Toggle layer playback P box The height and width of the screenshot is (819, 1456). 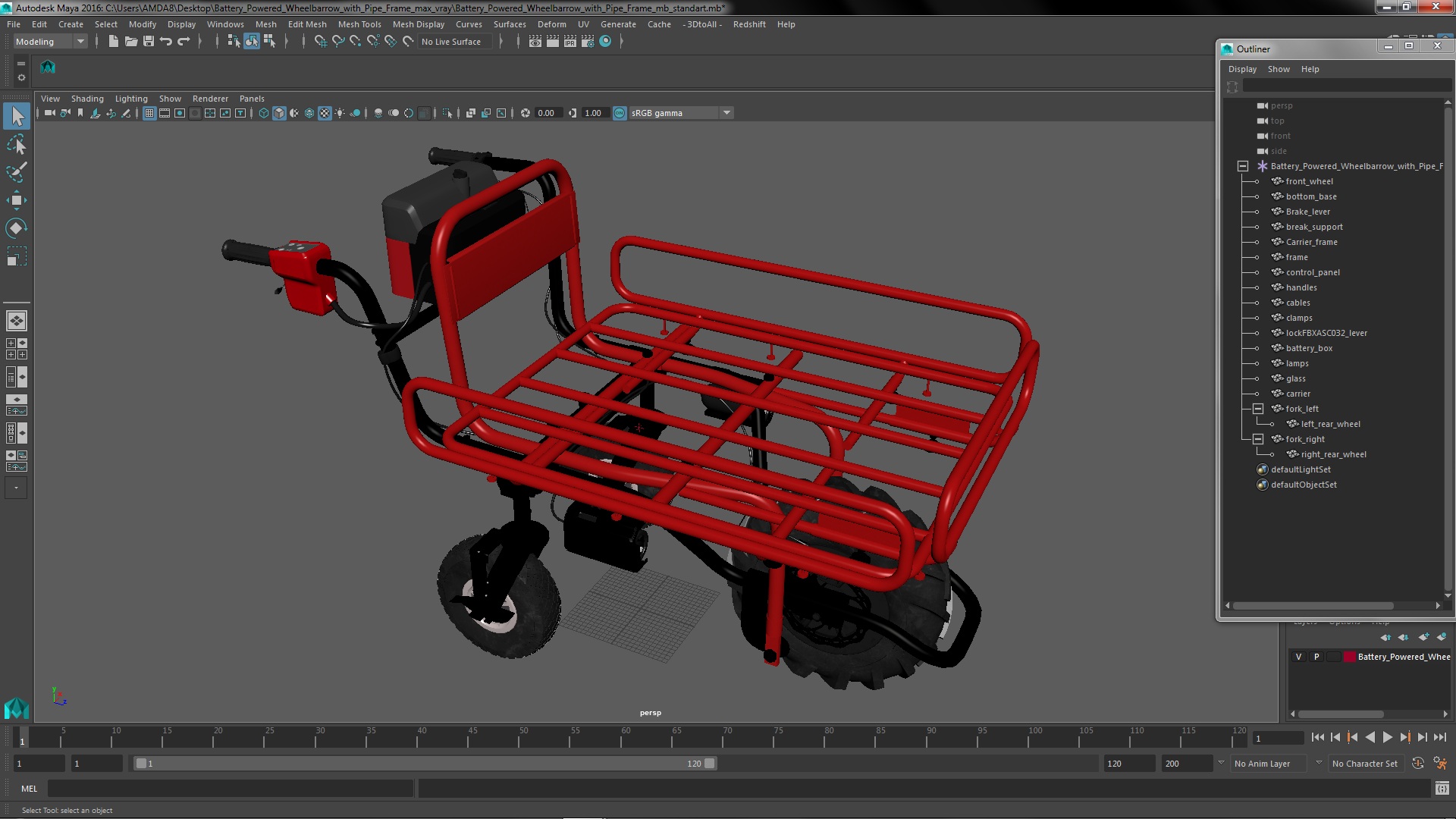coord(1316,657)
